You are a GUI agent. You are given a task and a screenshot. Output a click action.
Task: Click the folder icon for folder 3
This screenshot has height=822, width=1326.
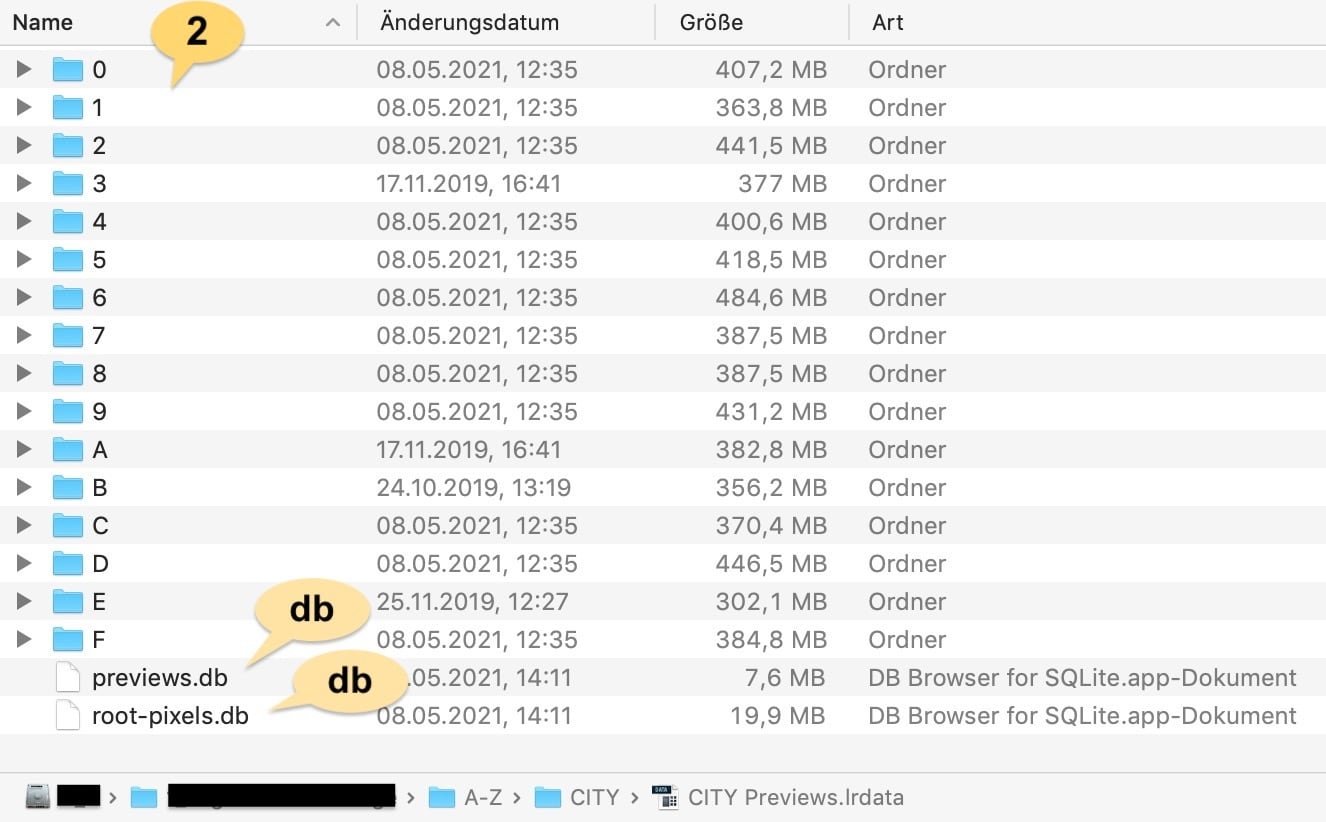[67, 184]
